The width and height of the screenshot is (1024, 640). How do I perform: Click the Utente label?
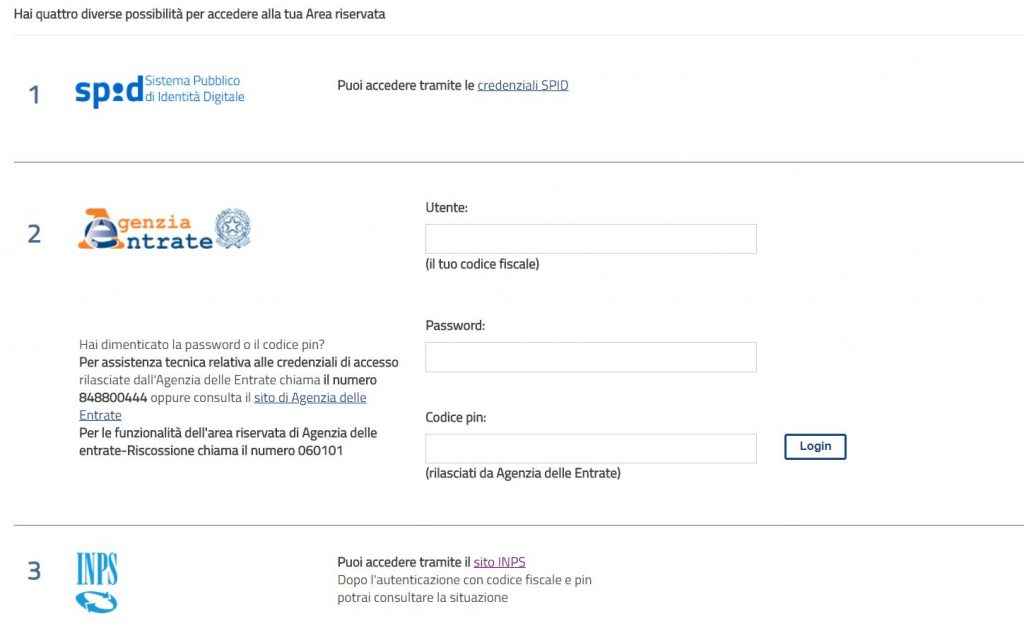point(447,208)
